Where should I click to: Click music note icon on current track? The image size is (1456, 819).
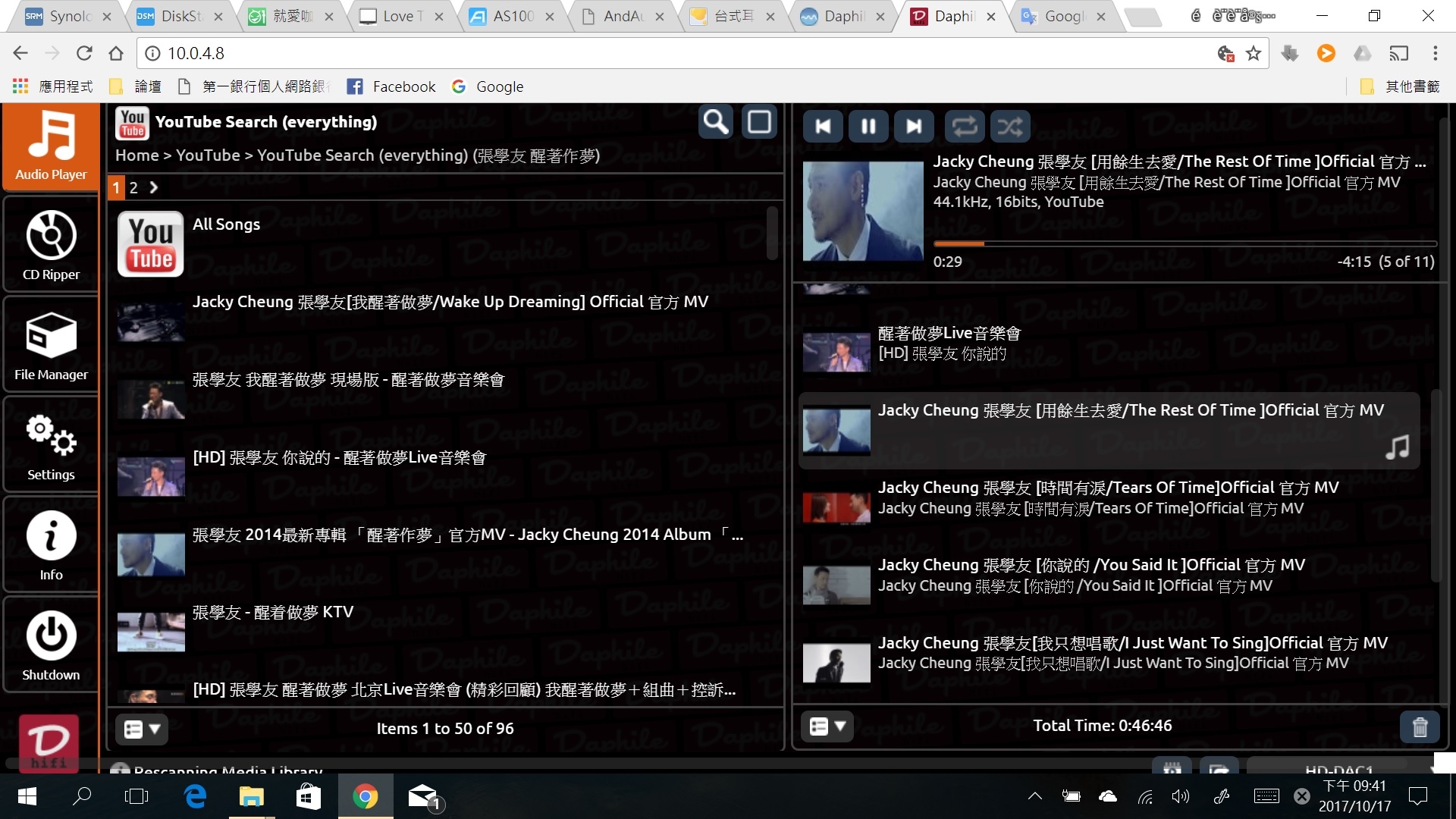[1397, 447]
